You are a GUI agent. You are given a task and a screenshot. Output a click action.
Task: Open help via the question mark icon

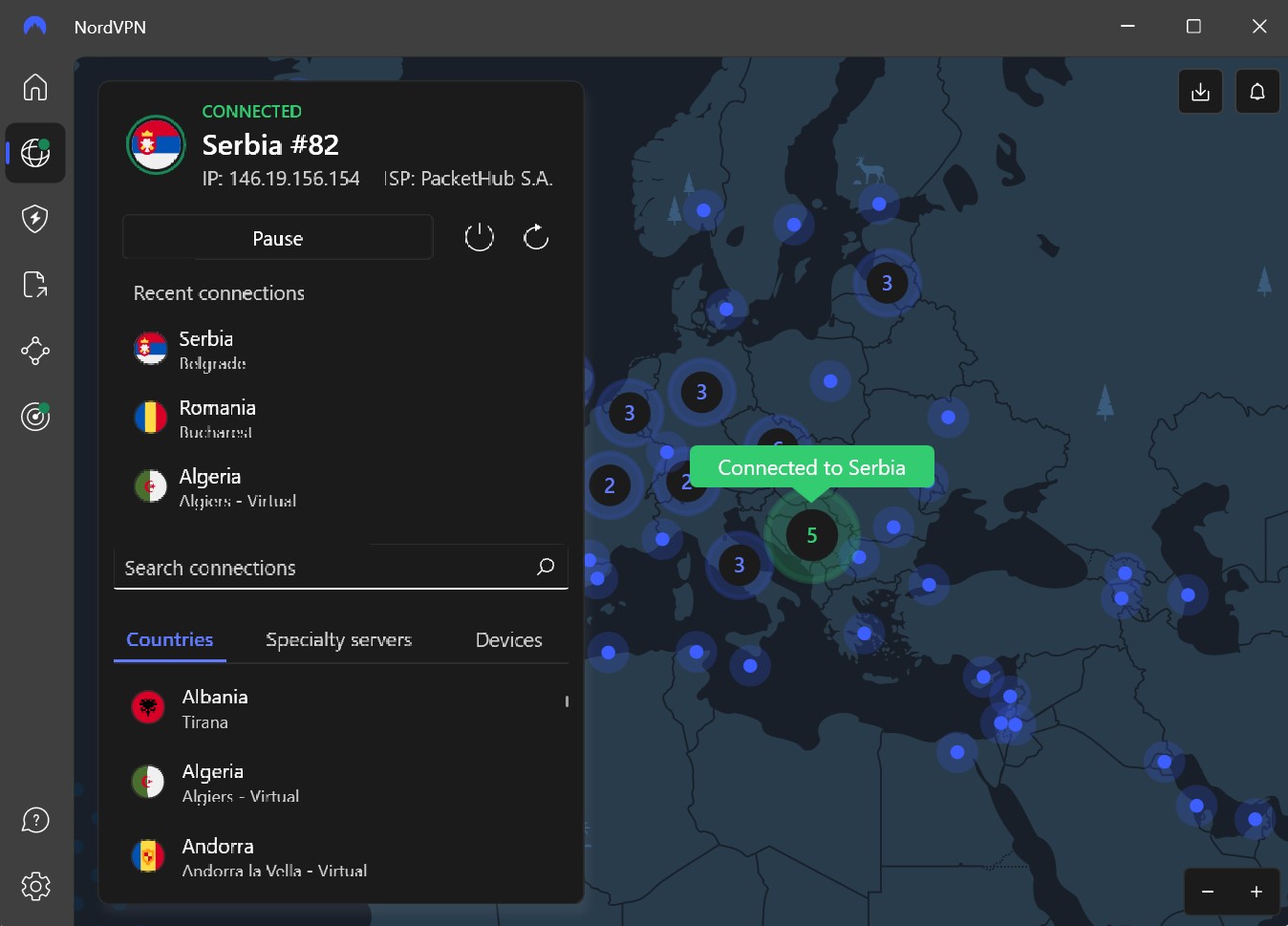[34, 820]
